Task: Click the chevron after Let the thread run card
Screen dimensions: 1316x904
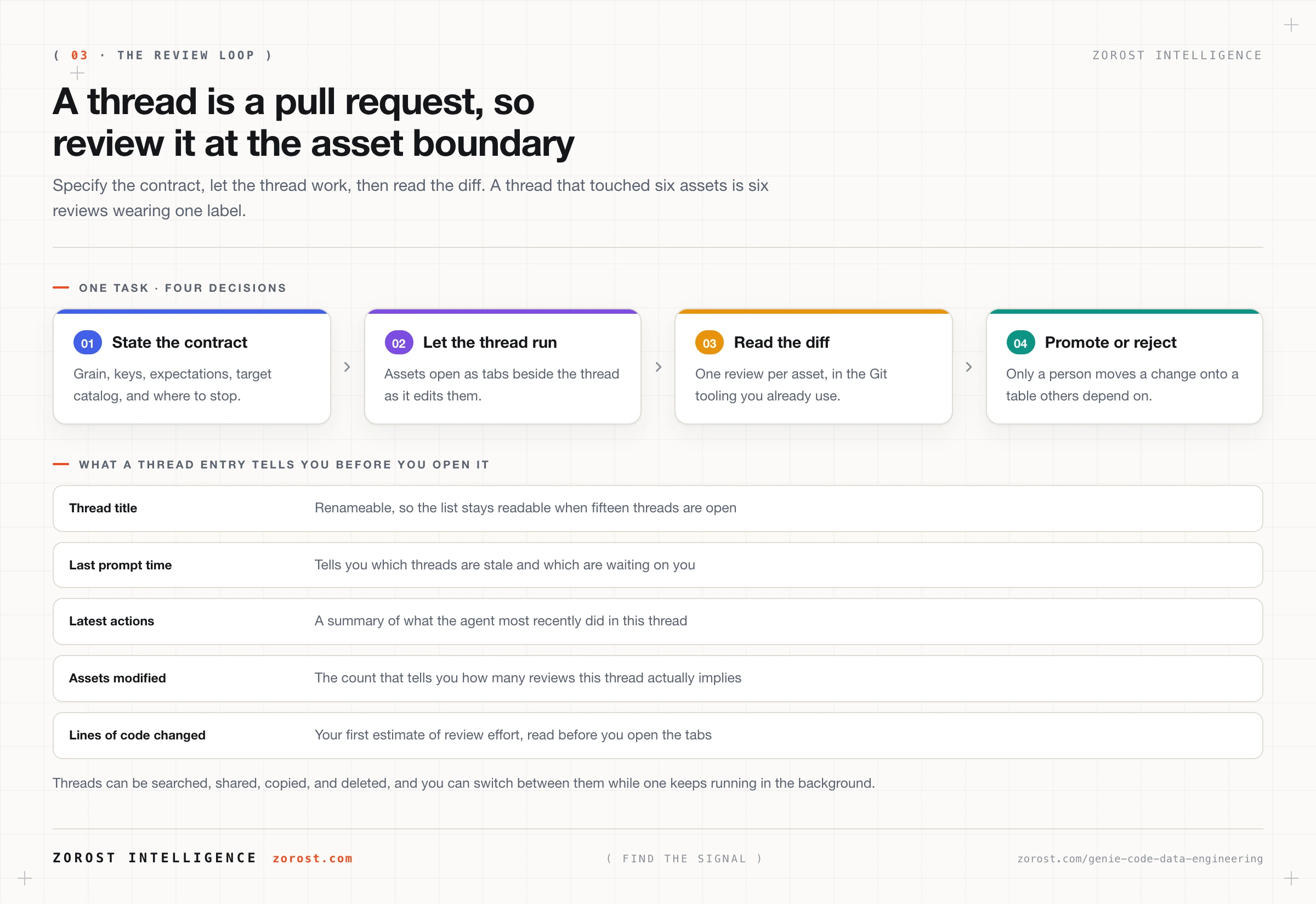Action: [x=658, y=367]
